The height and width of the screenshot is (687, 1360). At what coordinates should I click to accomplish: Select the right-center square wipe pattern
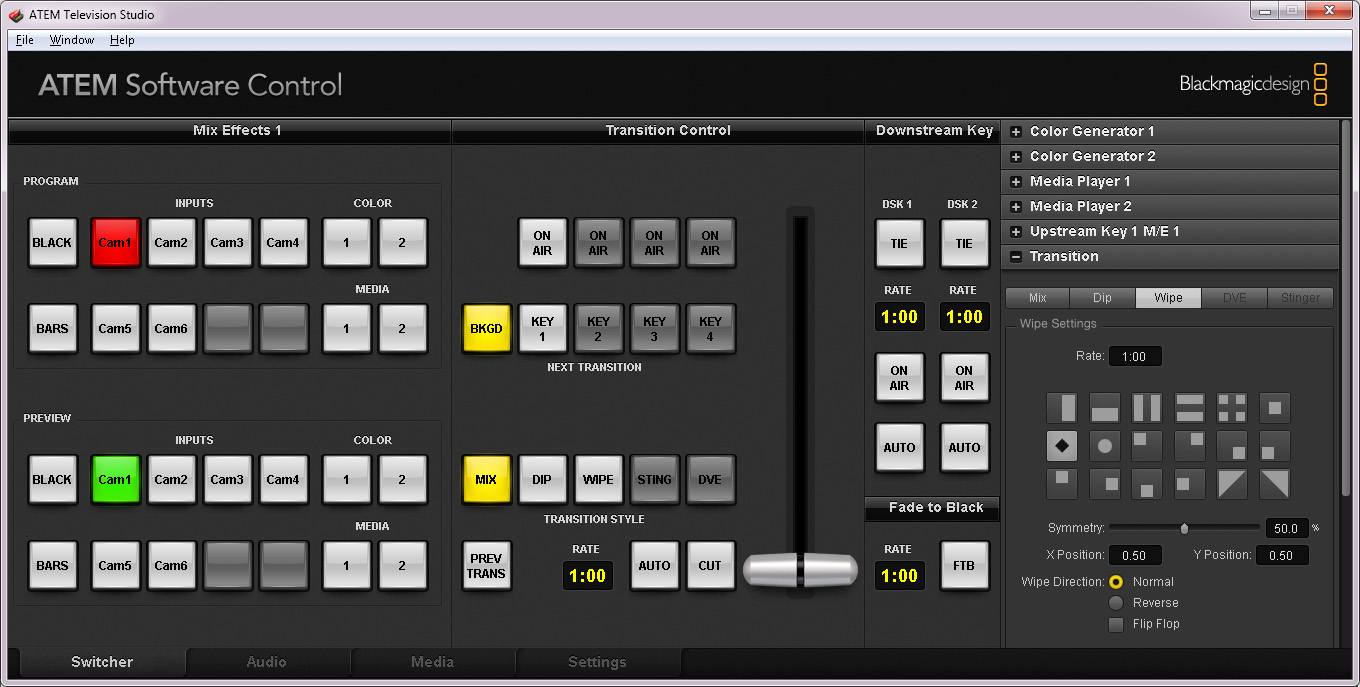click(1104, 484)
